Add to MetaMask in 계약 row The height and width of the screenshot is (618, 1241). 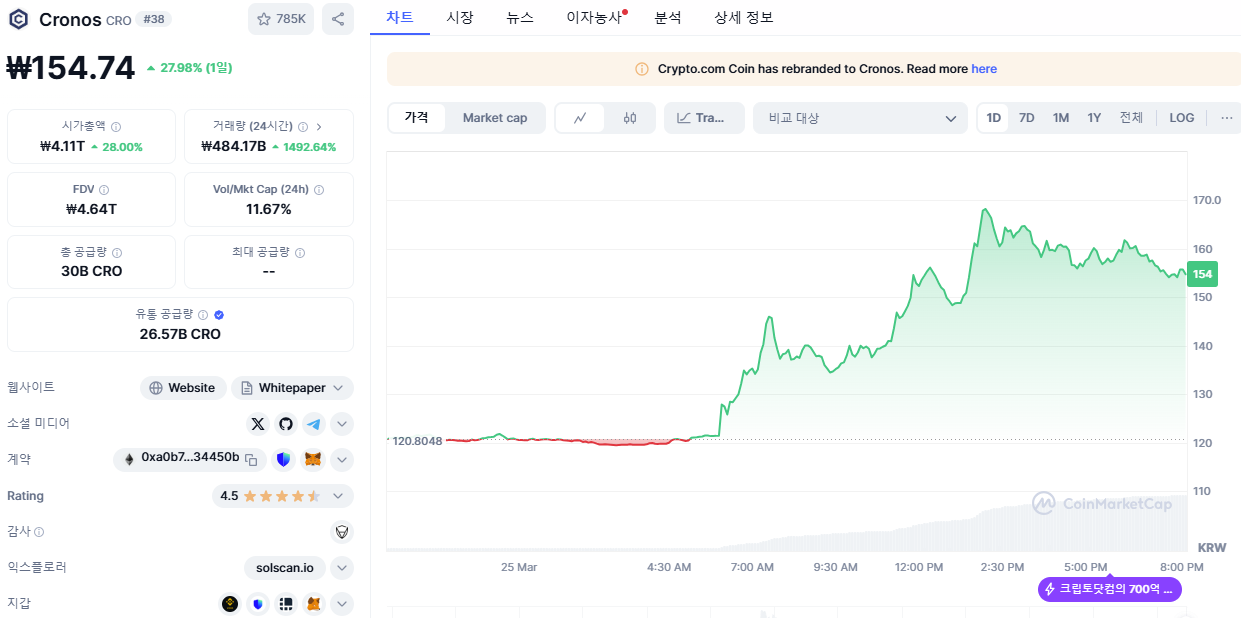coord(313,460)
